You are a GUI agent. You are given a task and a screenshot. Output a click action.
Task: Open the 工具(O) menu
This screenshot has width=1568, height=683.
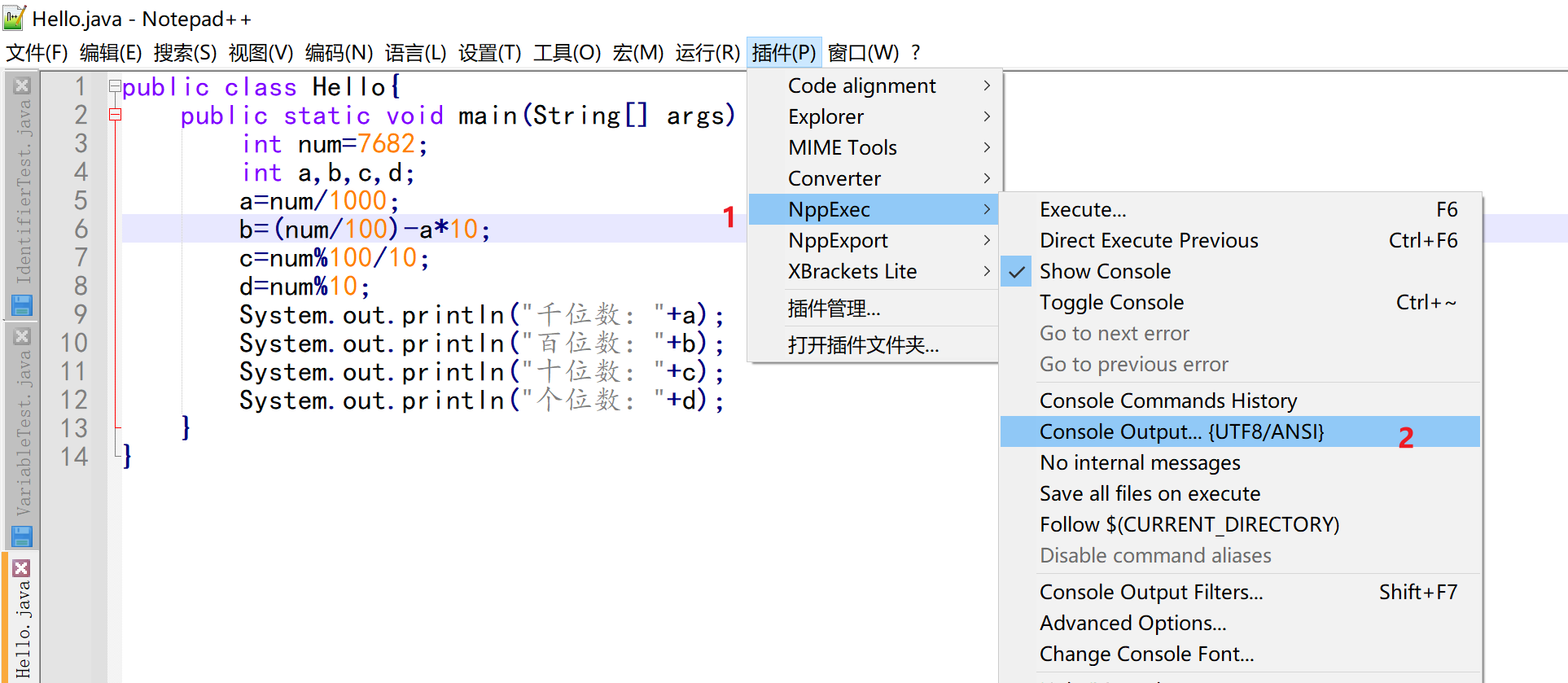[x=567, y=53]
